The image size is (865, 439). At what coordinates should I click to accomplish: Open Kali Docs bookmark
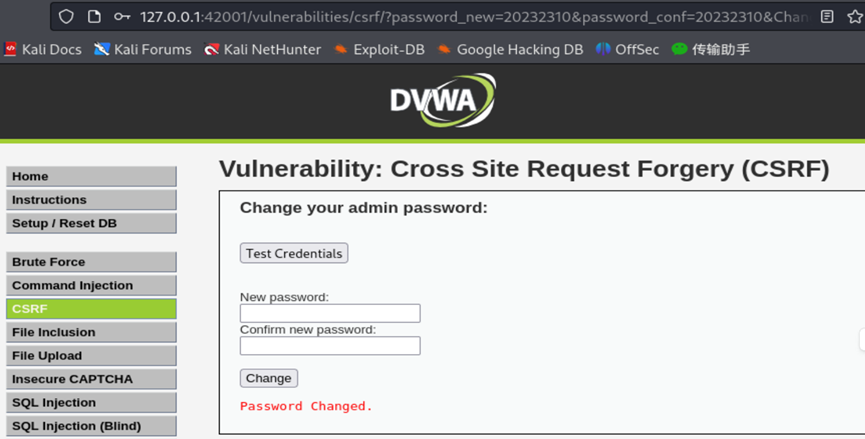click(x=45, y=49)
